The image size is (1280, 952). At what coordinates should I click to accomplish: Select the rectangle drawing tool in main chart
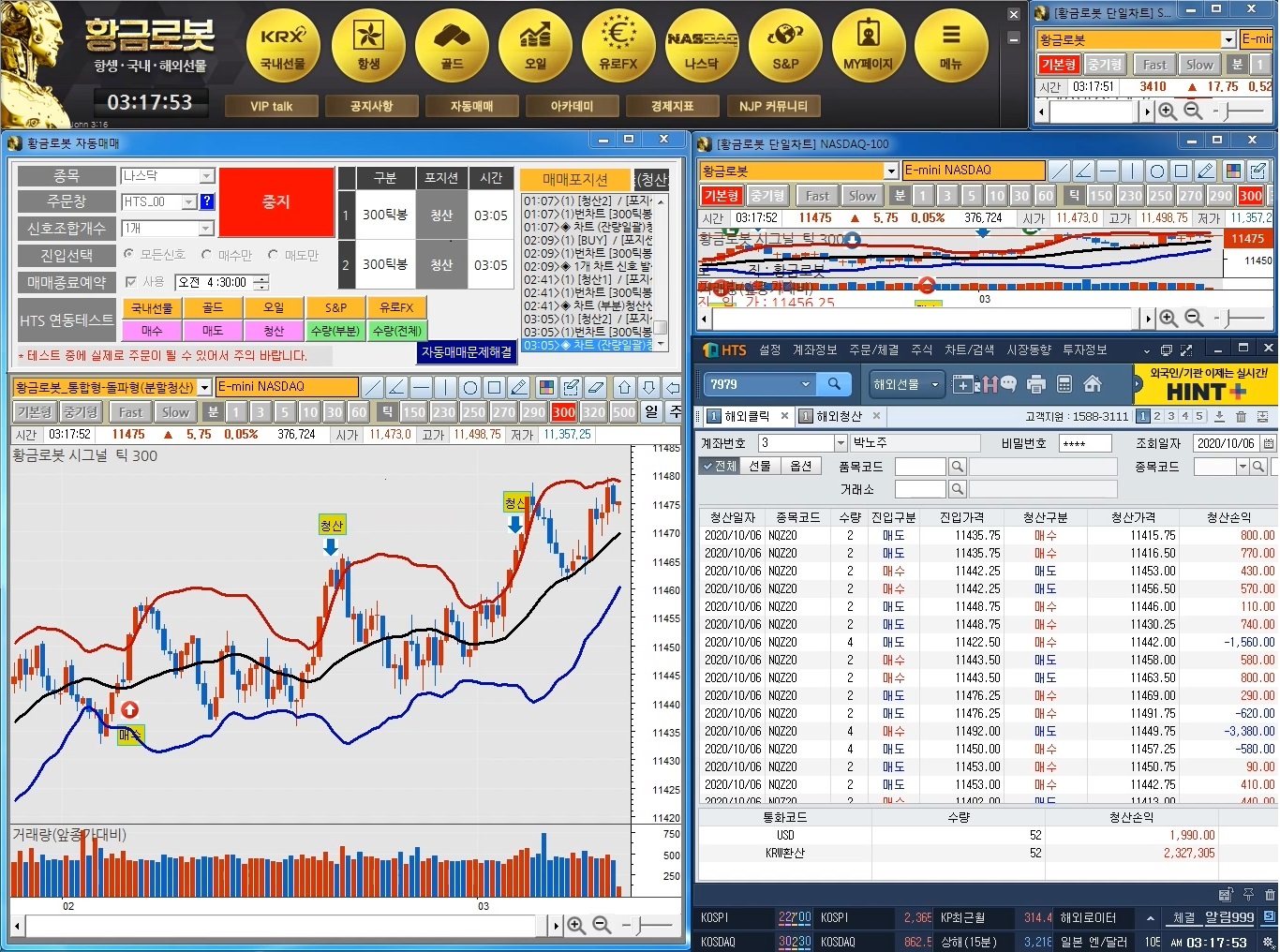[x=495, y=387]
